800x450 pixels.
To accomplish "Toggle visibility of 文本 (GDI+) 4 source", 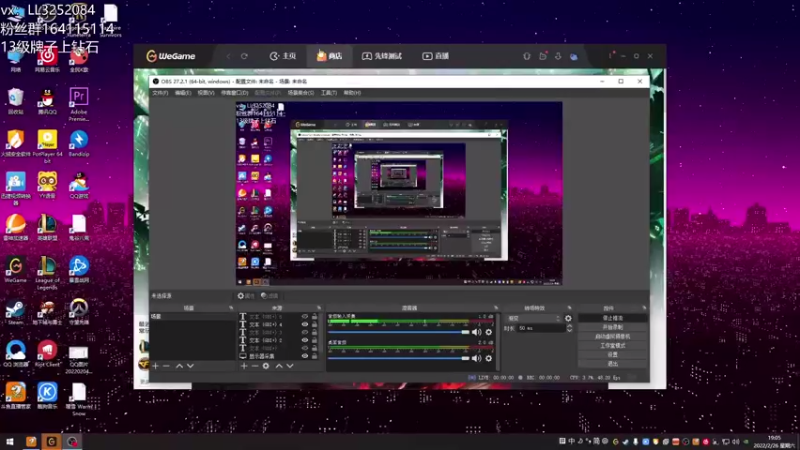I will click(305, 324).
